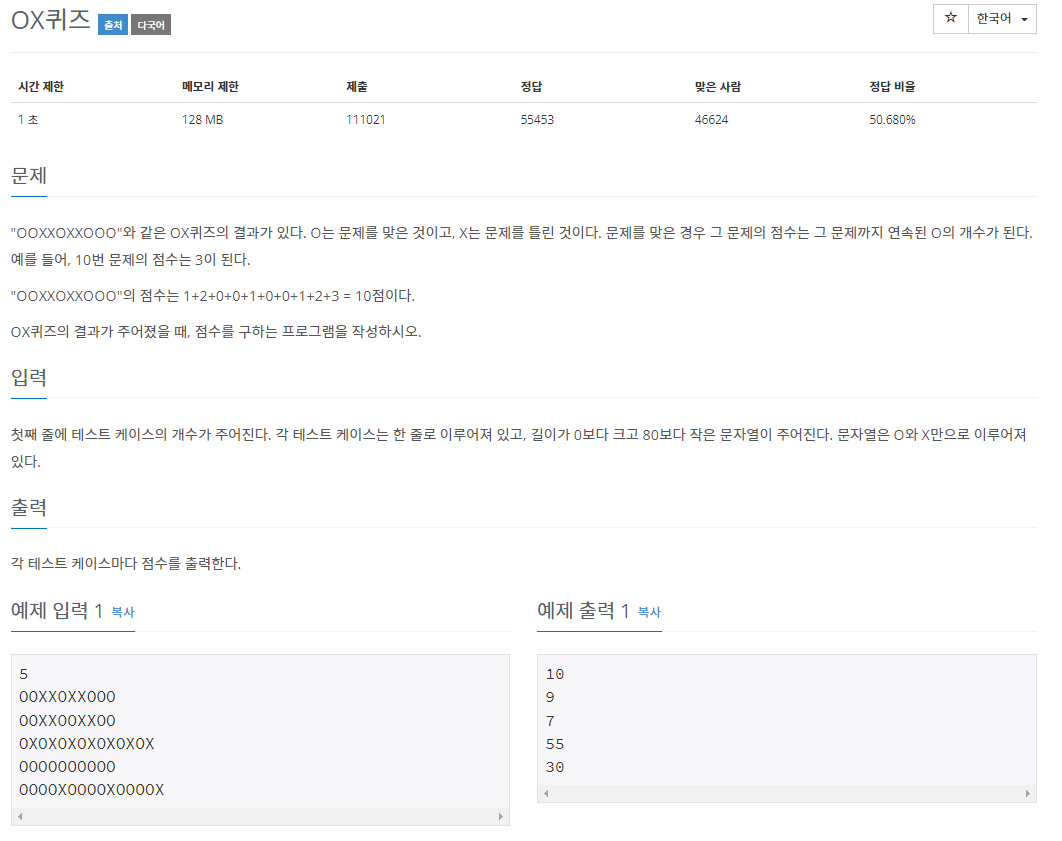Click the 맞은 사람 column header
The height and width of the screenshot is (841, 1062).
718,87
